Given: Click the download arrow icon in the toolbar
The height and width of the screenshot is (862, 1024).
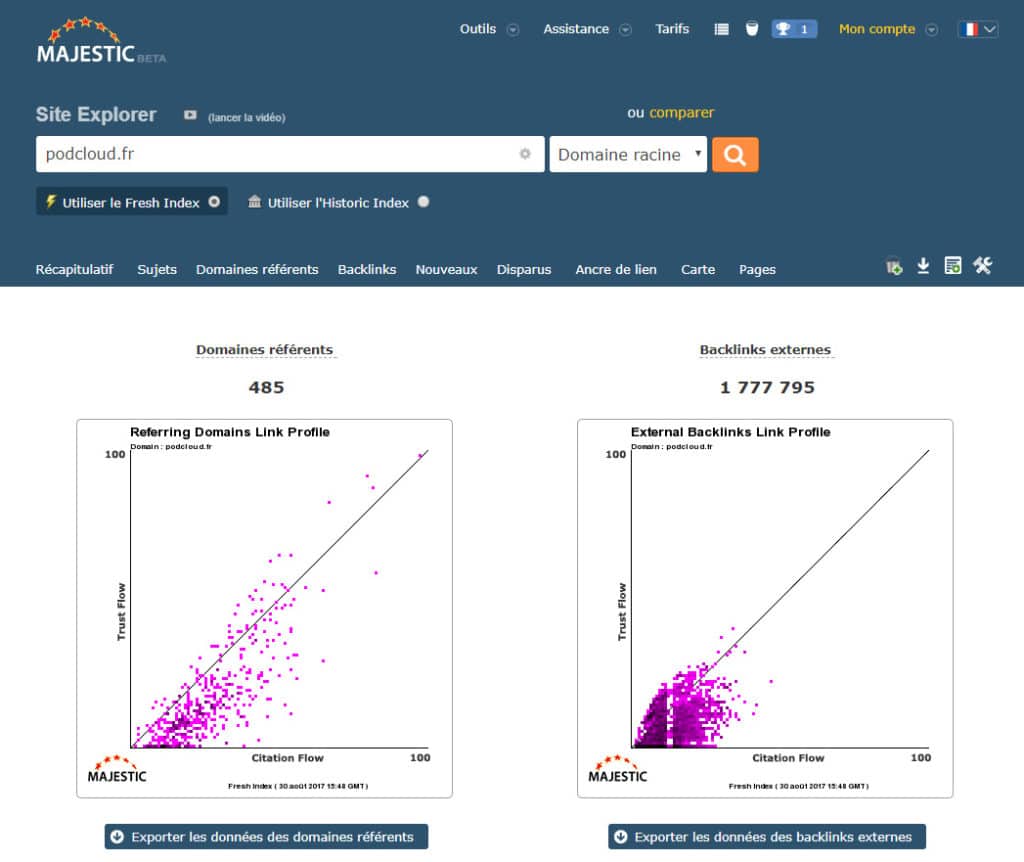Looking at the screenshot, I should (923, 266).
